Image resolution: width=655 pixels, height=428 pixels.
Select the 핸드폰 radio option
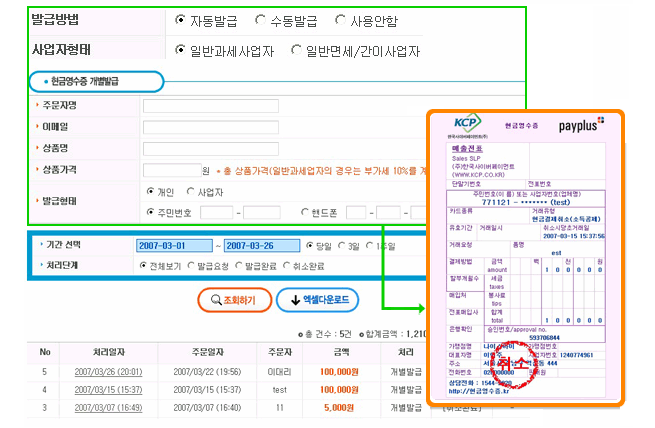pos(305,212)
